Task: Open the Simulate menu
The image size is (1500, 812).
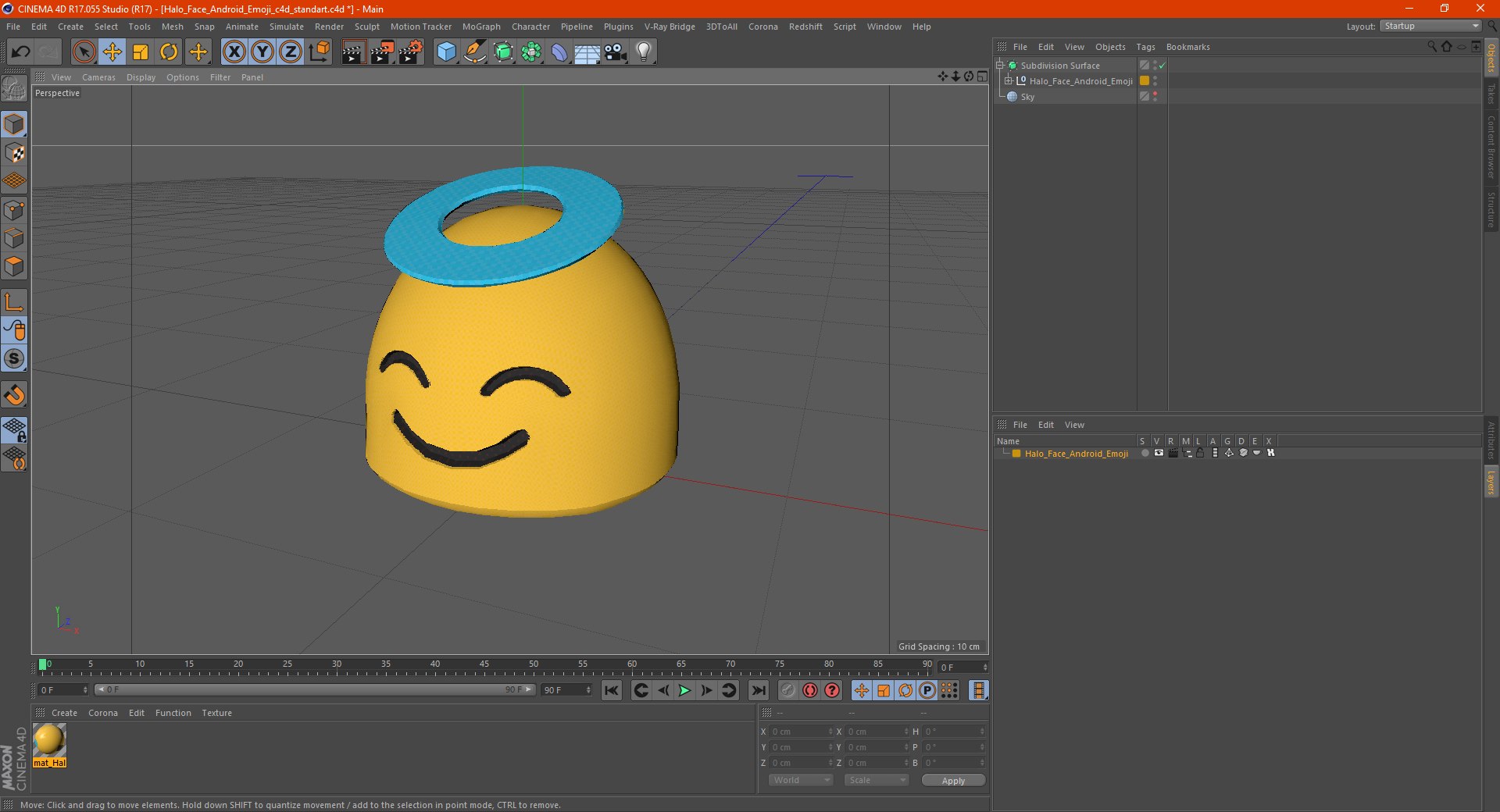Action: click(287, 27)
